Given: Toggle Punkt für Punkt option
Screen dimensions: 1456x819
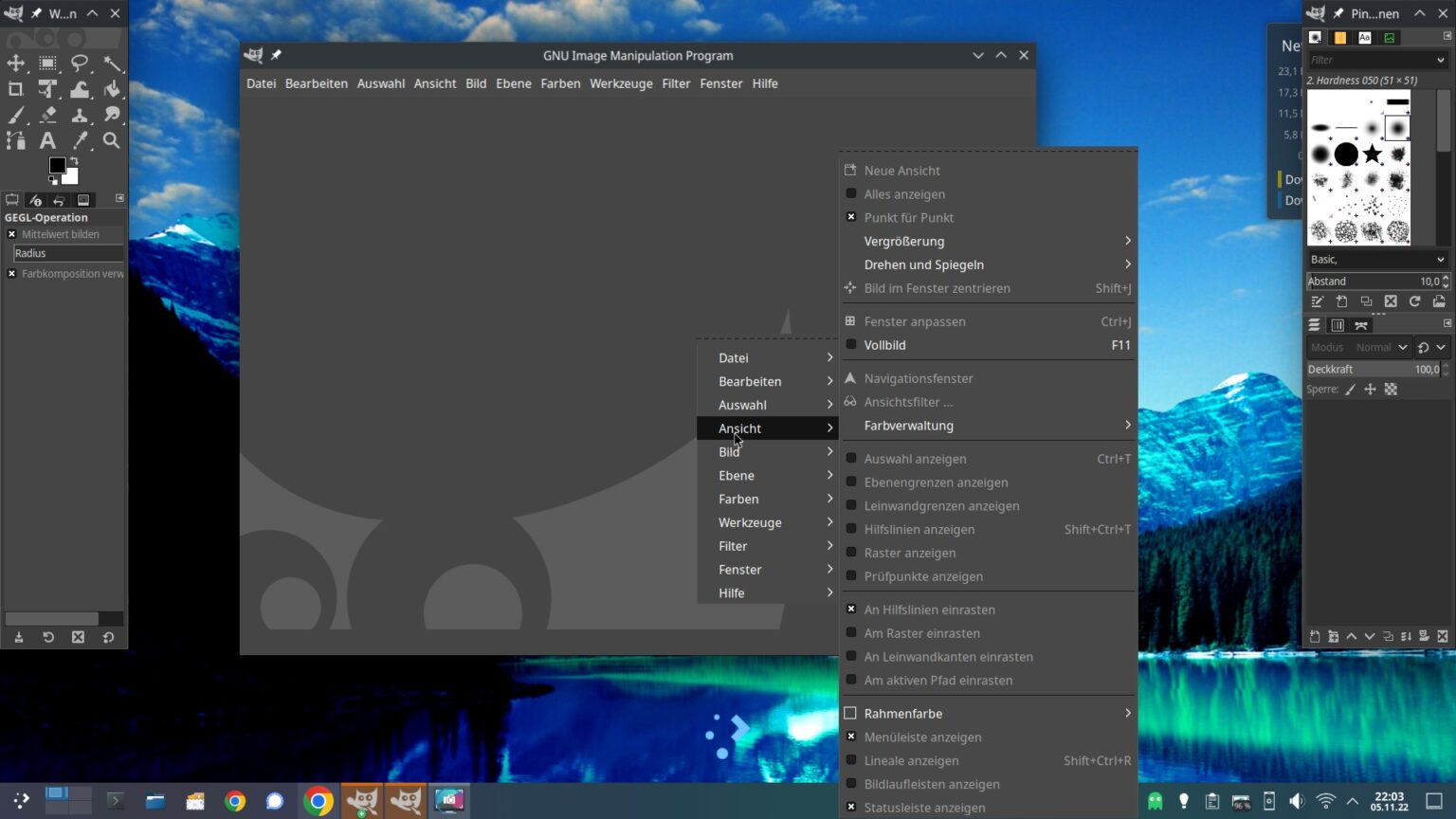Looking at the screenshot, I should coord(988,217).
